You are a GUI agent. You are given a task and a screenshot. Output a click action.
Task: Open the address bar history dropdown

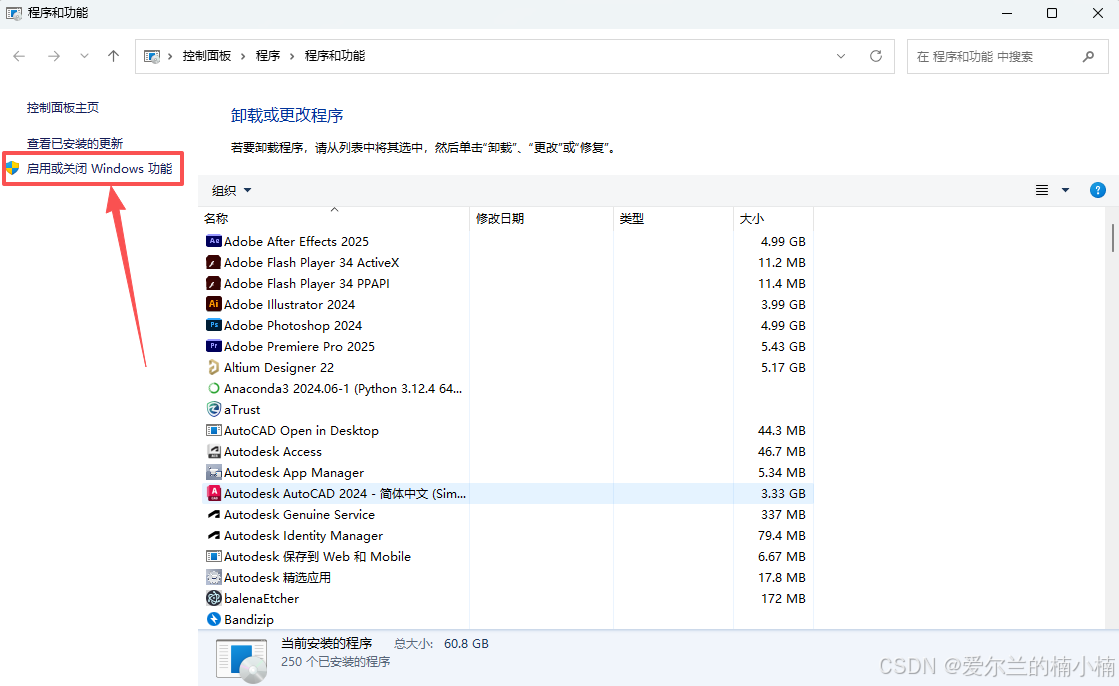tap(841, 56)
